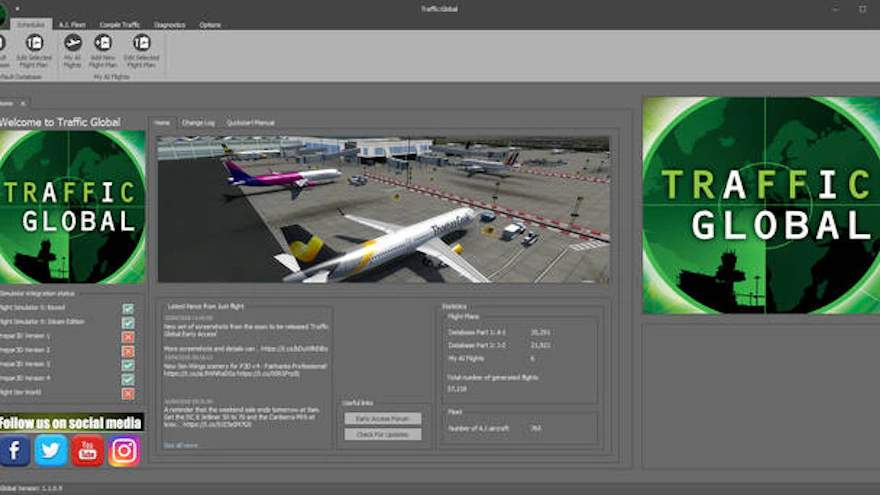Image resolution: width=880 pixels, height=495 pixels.
Task: Switch to the Schedules ribbon tab
Action: pos(30,25)
